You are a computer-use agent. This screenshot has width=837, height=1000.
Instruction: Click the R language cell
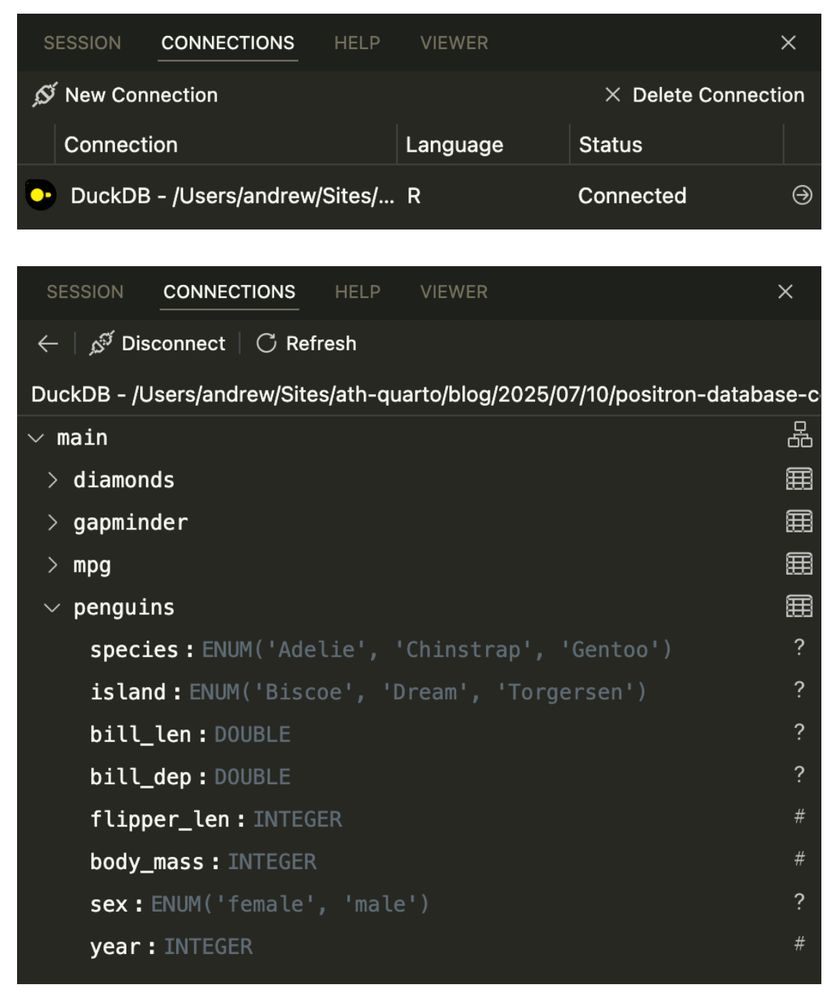pos(414,196)
